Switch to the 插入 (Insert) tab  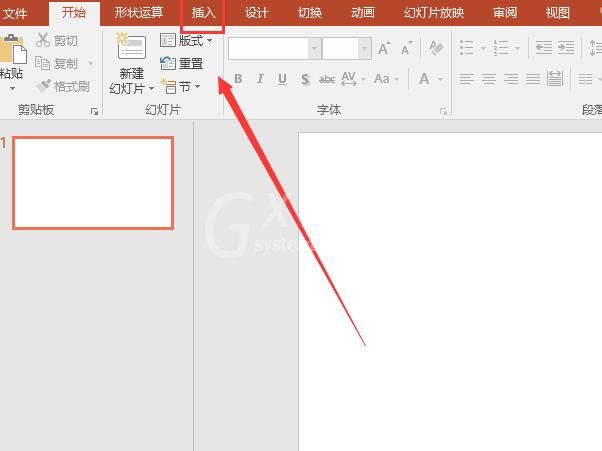tap(203, 13)
